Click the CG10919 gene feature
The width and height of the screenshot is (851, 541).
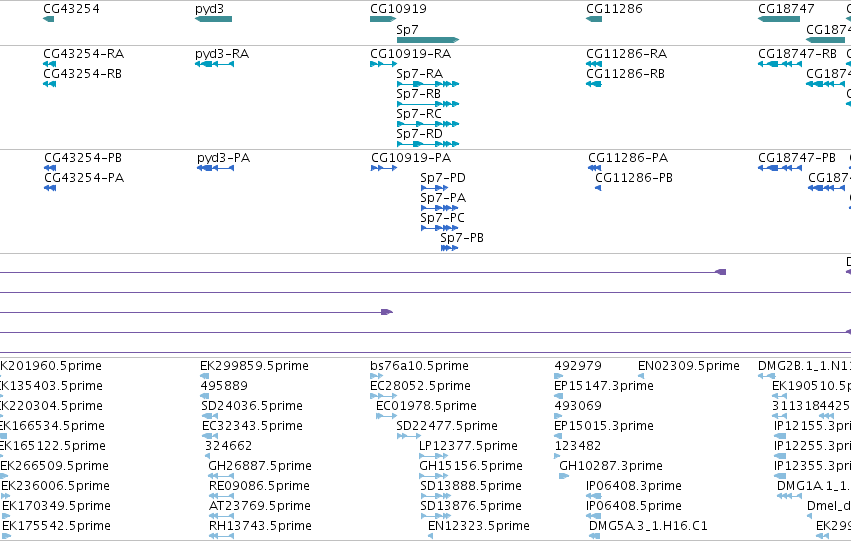(x=383, y=19)
